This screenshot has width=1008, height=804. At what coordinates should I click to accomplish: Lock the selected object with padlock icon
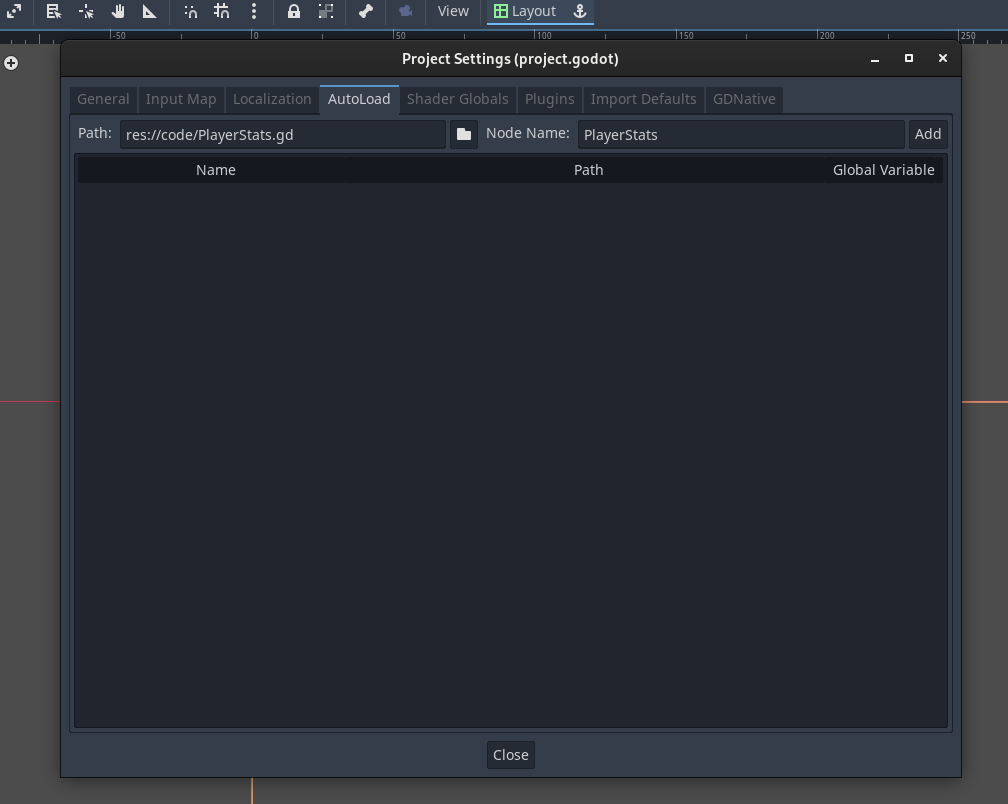tap(293, 11)
